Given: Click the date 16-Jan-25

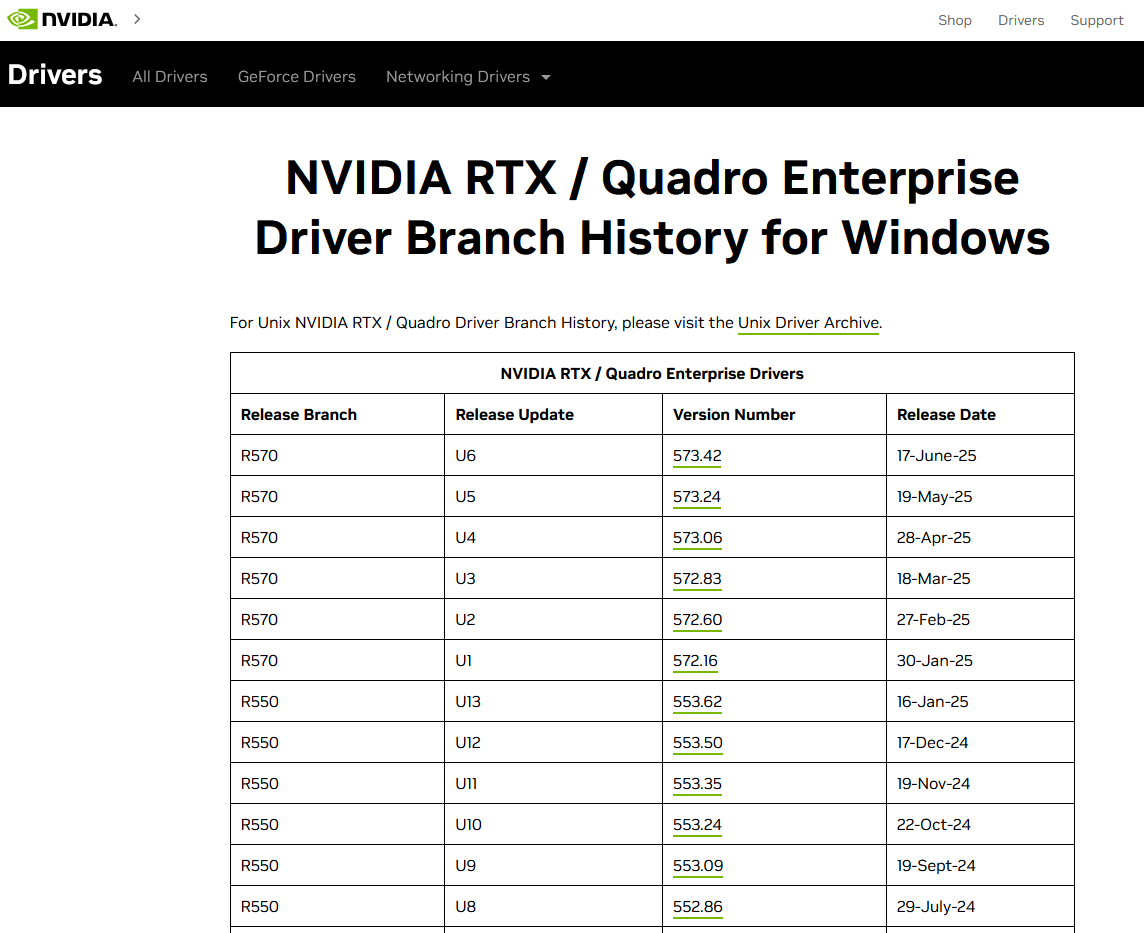Looking at the screenshot, I should click(932, 701).
